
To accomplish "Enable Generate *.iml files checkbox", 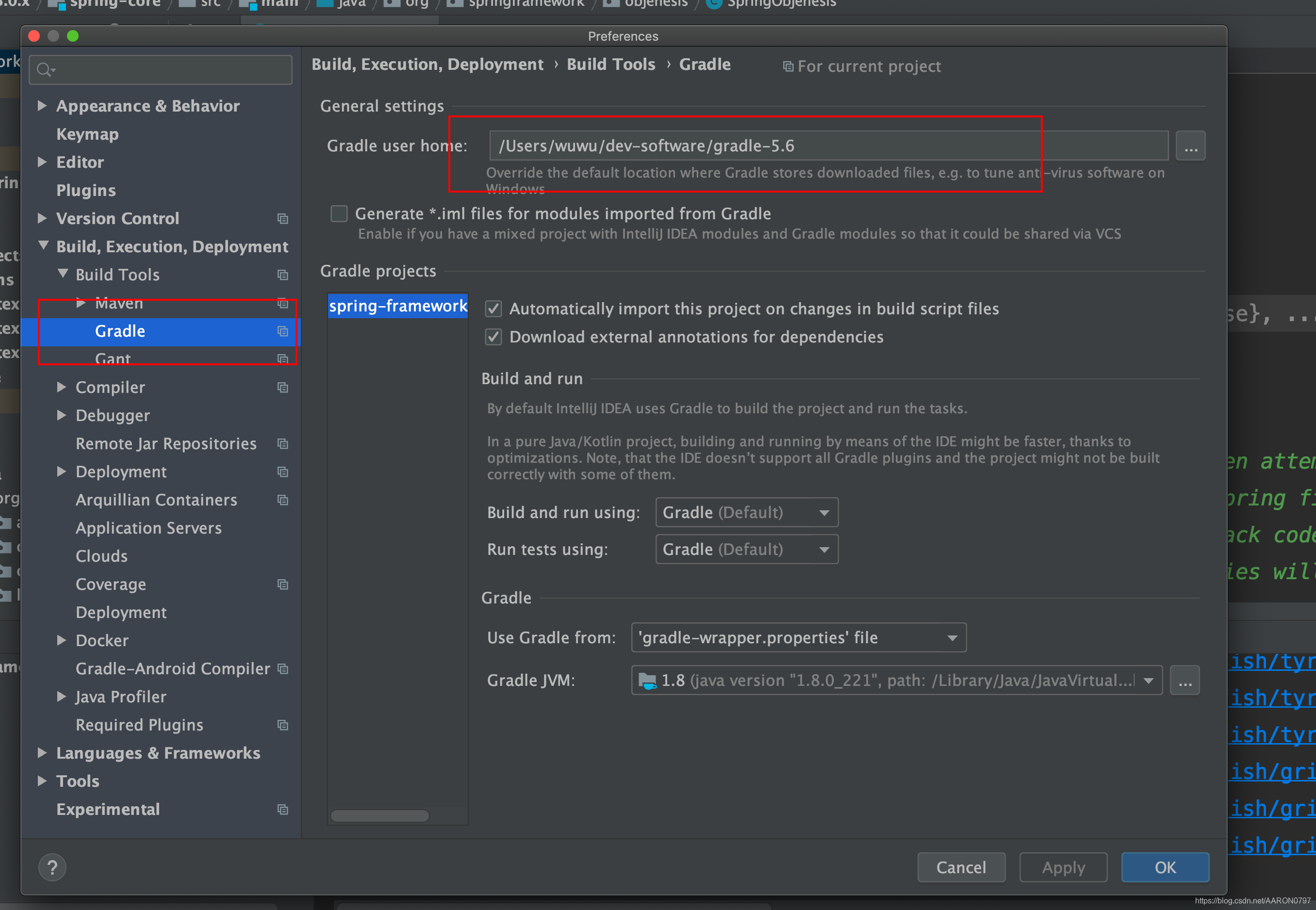I will [339, 214].
